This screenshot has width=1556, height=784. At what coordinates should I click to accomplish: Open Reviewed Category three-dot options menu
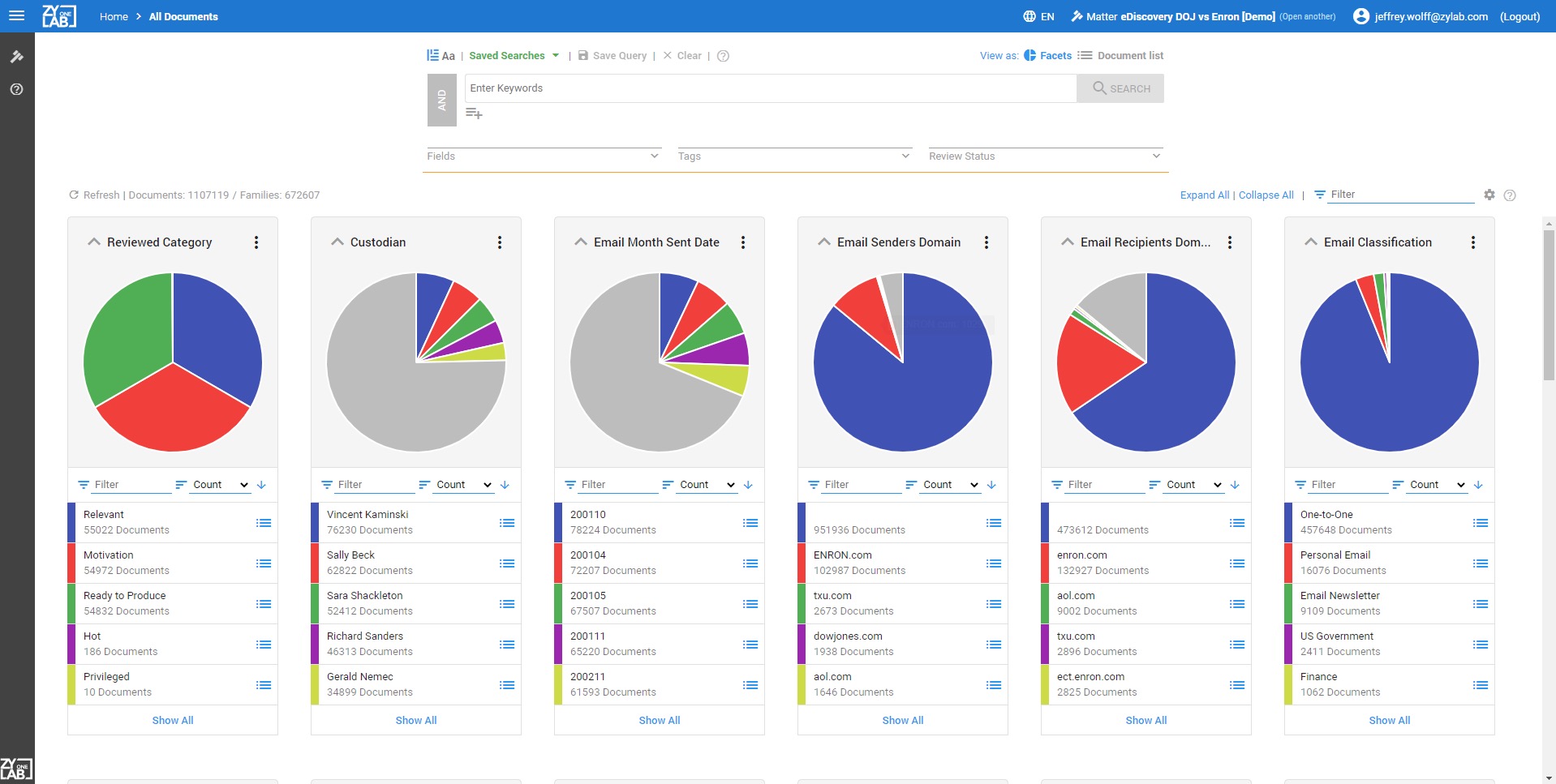click(256, 242)
